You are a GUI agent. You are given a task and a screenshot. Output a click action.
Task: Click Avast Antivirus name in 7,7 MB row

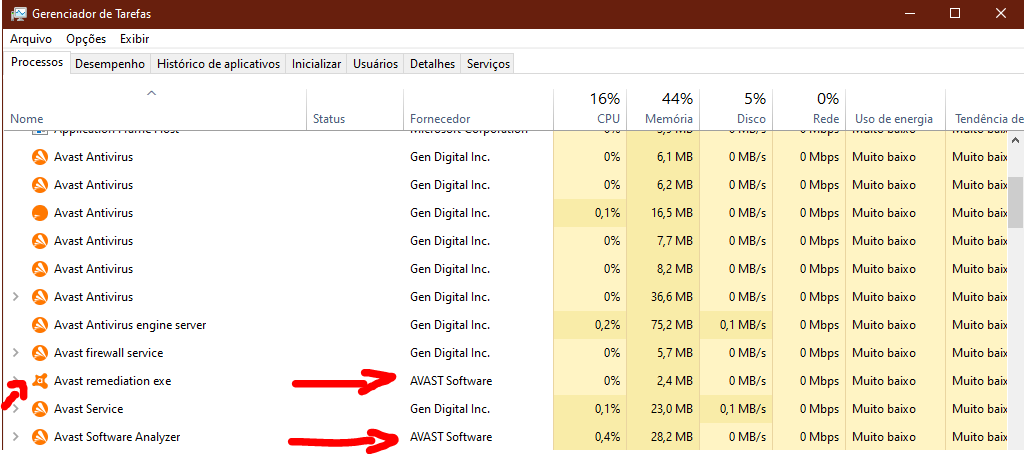[x=93, y=241]
